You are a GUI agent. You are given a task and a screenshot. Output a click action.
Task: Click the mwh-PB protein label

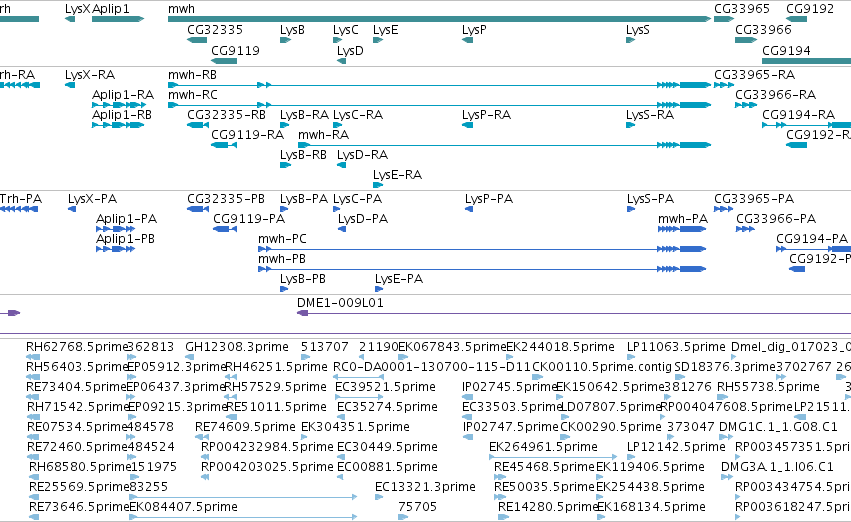click(282, 259)
